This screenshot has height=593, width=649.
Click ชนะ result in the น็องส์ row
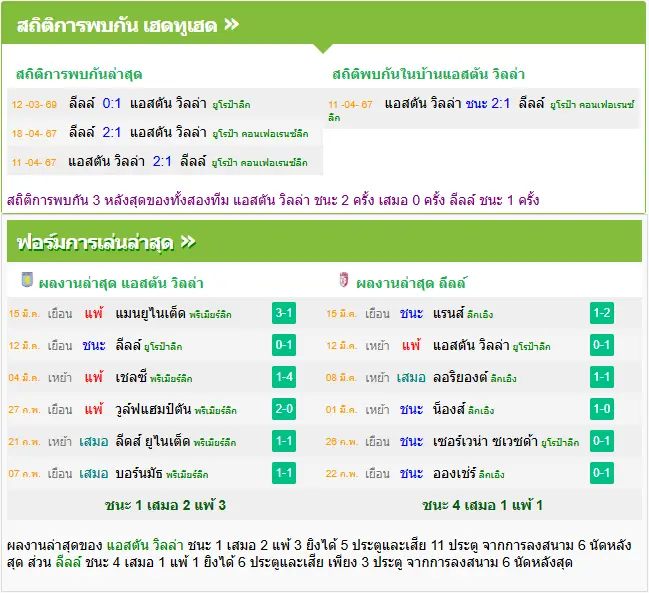click(x=411, y=409)
